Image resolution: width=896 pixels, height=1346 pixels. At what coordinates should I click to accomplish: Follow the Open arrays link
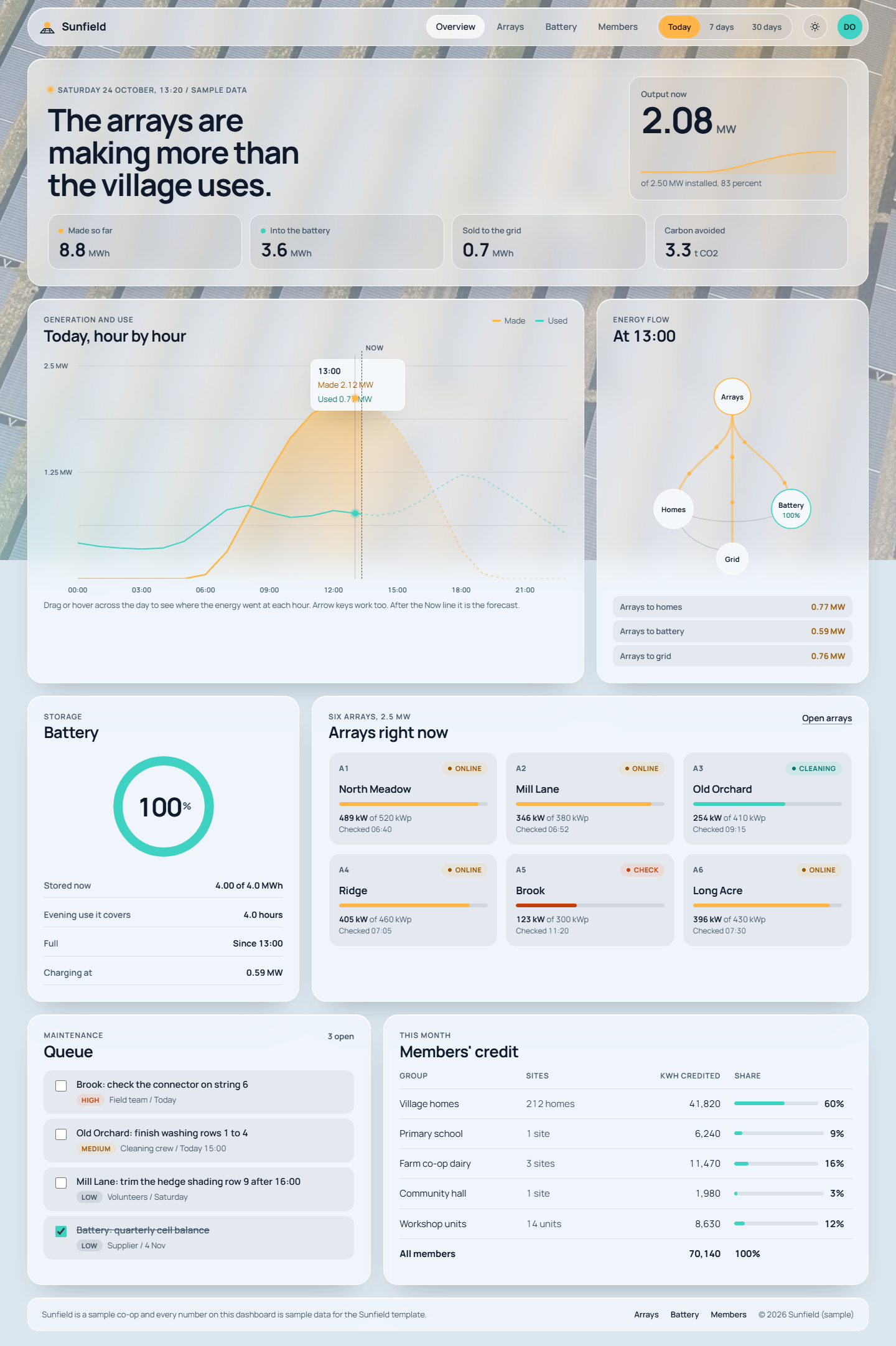click(827, 718)
